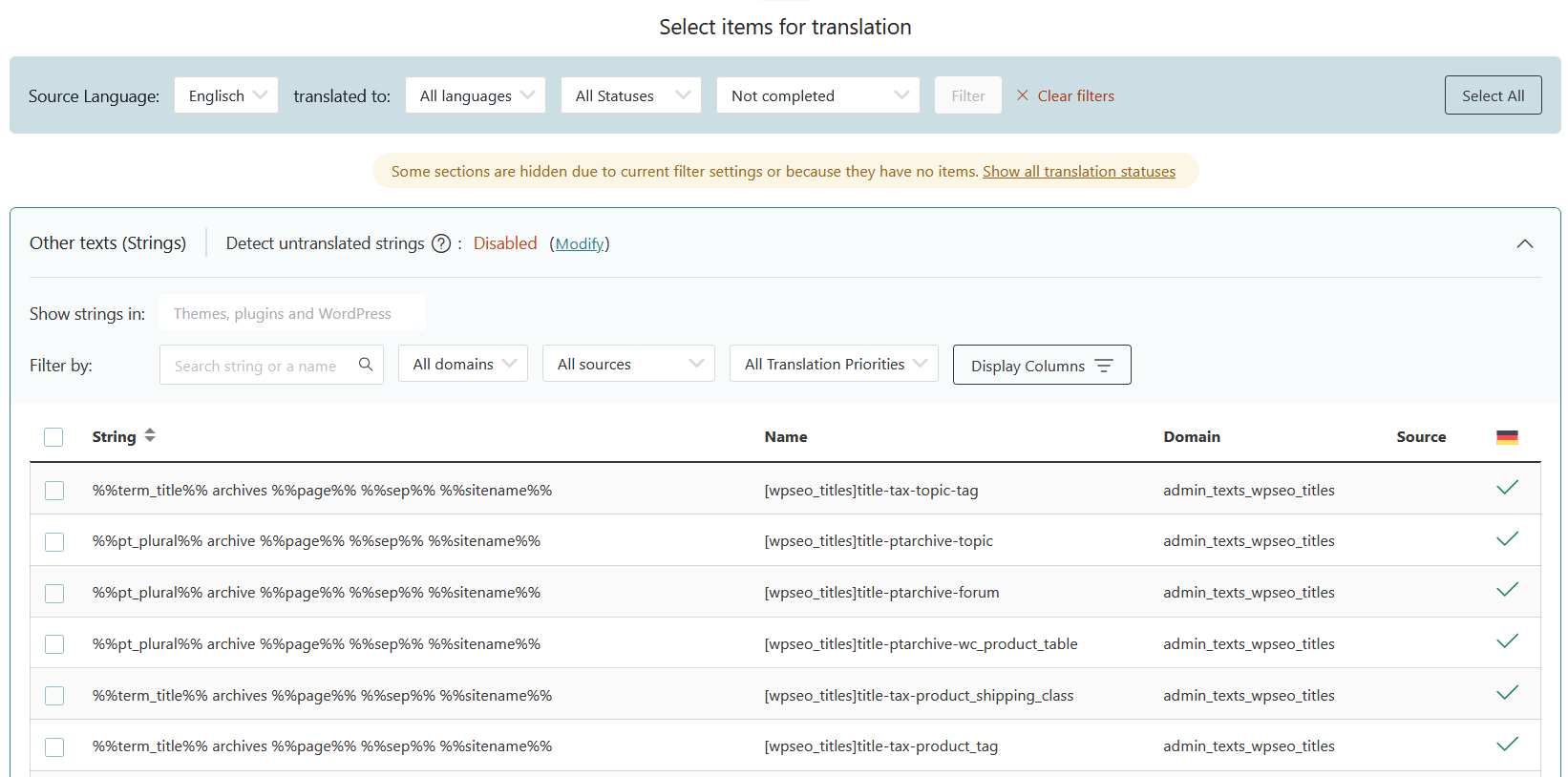Click the German flag column icon
The width and height of the screenshot is (1568, 777).
[x=1507, y=437]
